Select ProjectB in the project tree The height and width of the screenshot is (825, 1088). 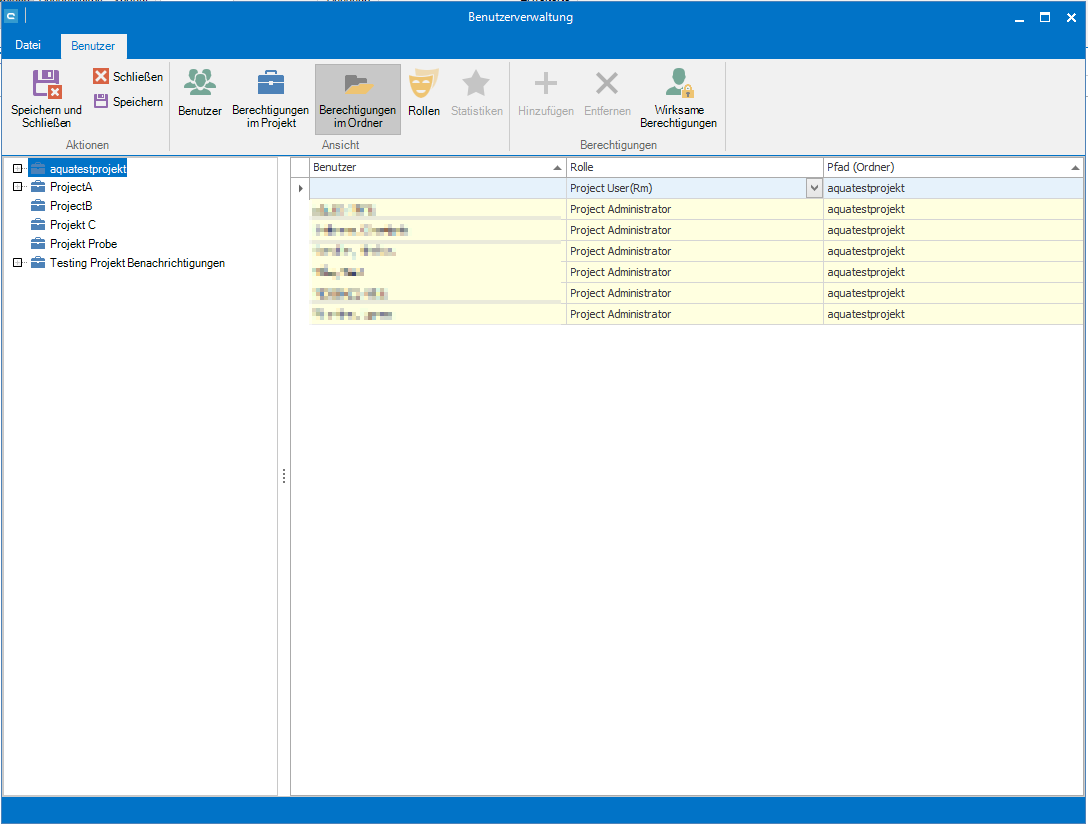pyautogui.click(x=71, y=206)
